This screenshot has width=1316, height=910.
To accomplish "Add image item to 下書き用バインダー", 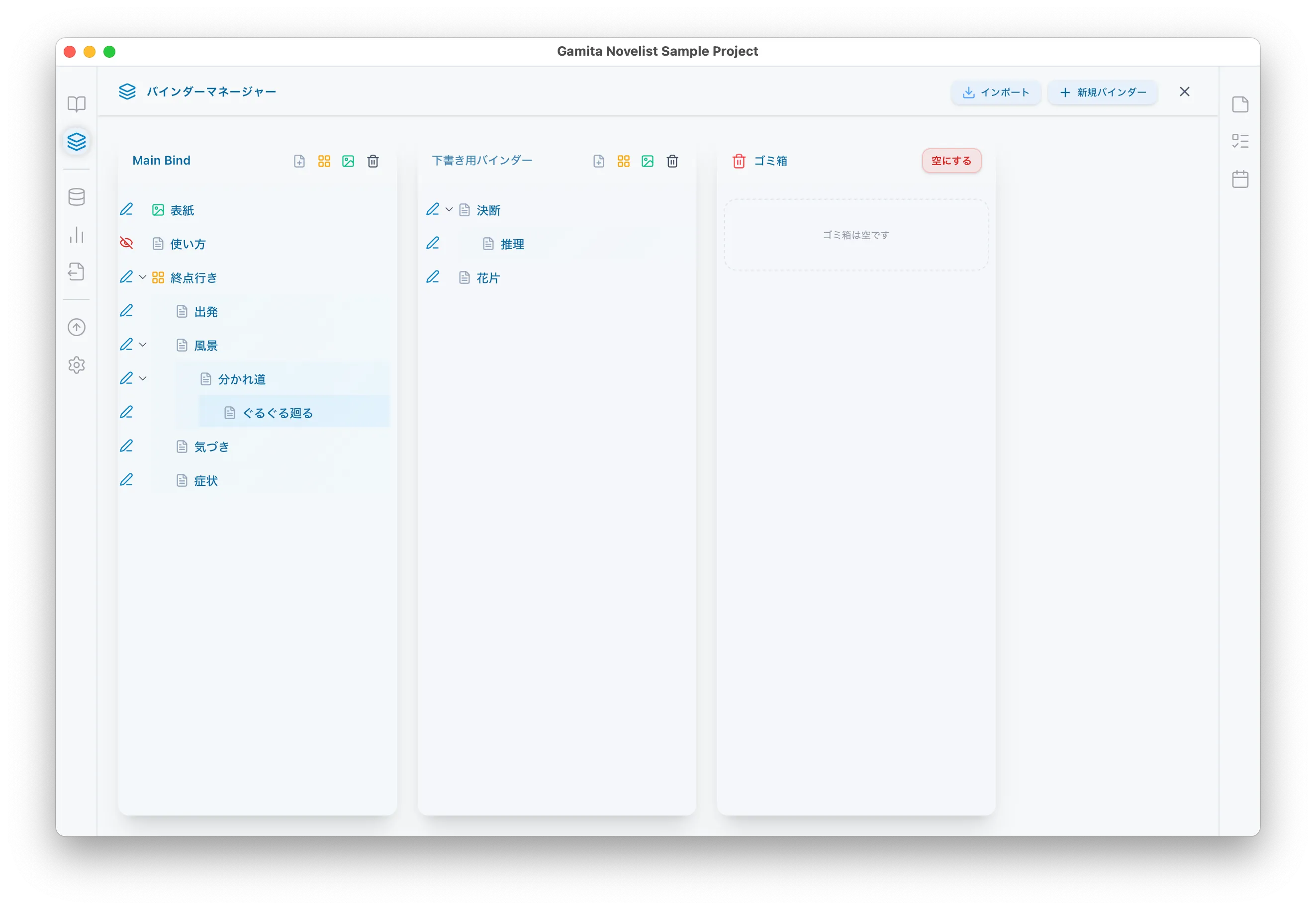I will (648, 161).
